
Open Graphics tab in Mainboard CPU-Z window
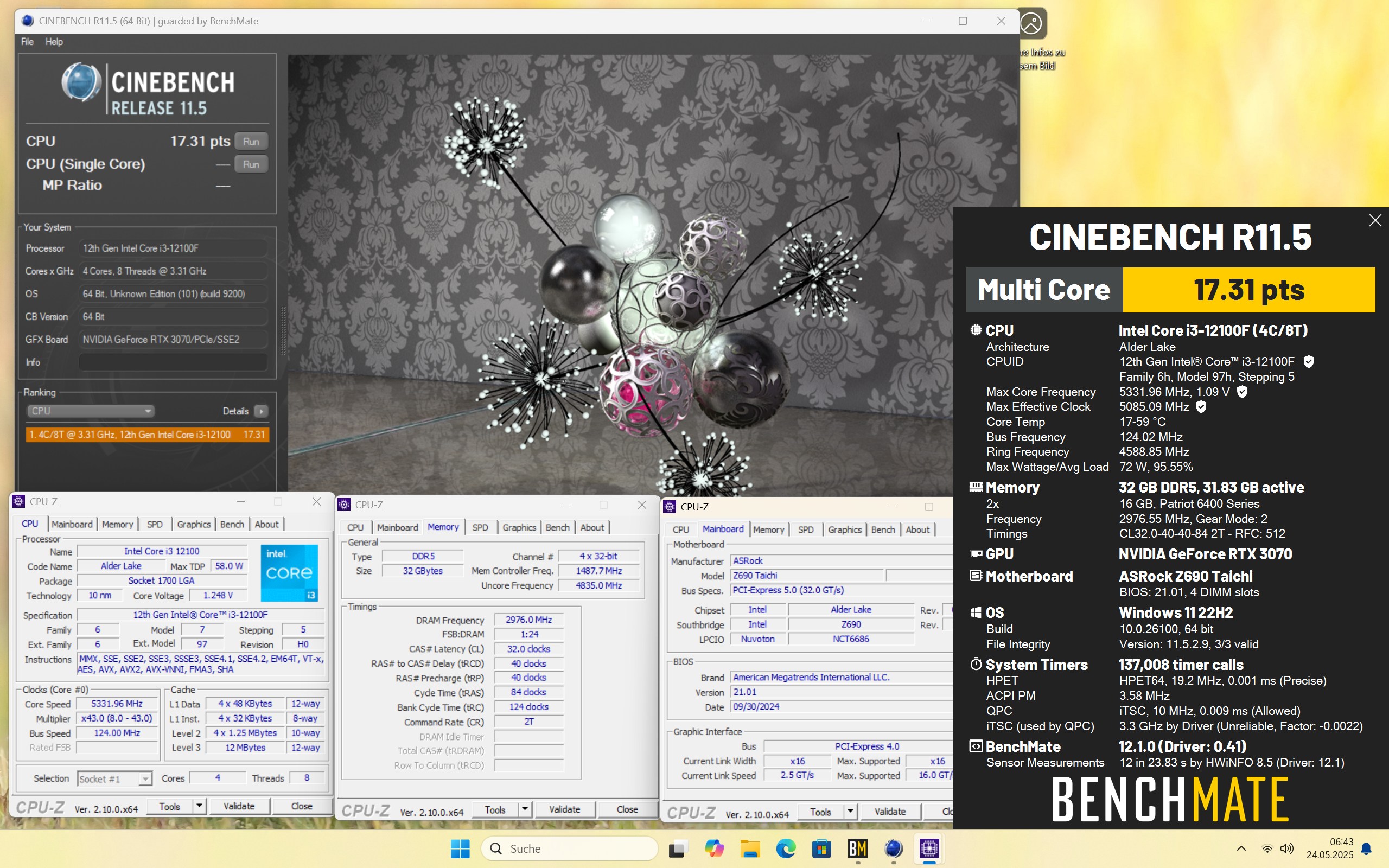pos(844,530)
